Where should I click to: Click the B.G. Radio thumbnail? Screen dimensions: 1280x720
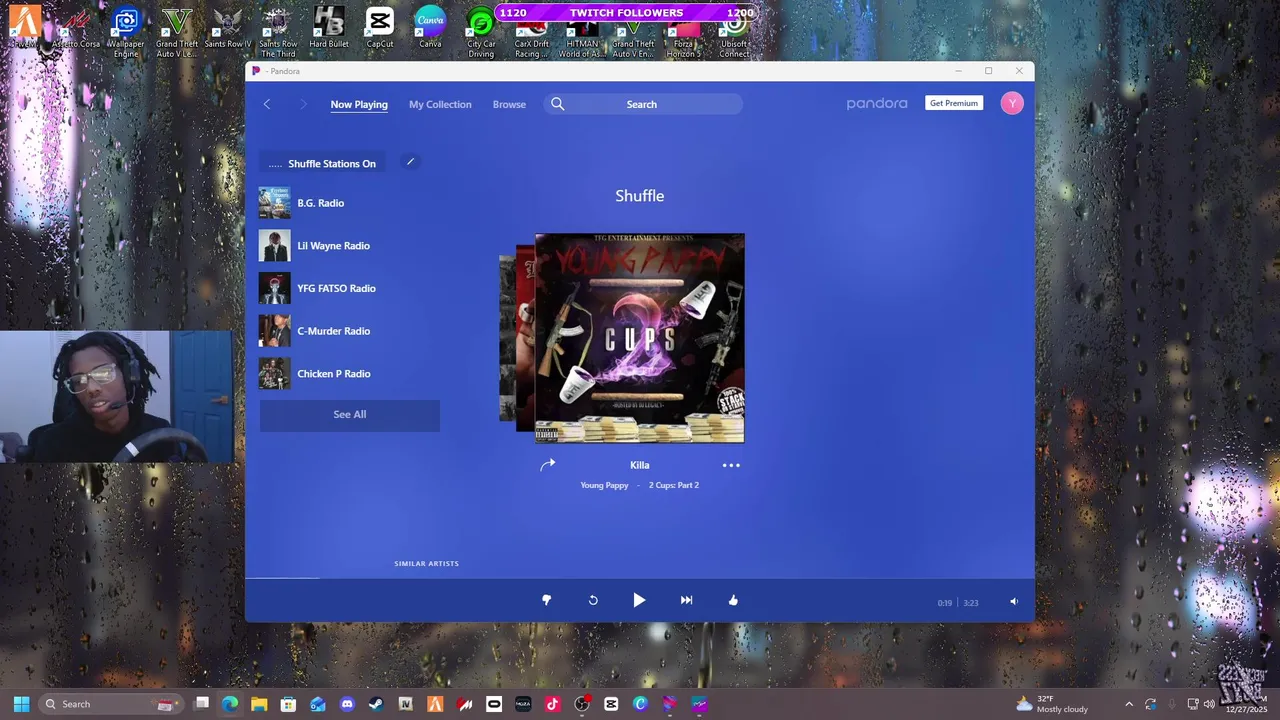coord(275,203)
